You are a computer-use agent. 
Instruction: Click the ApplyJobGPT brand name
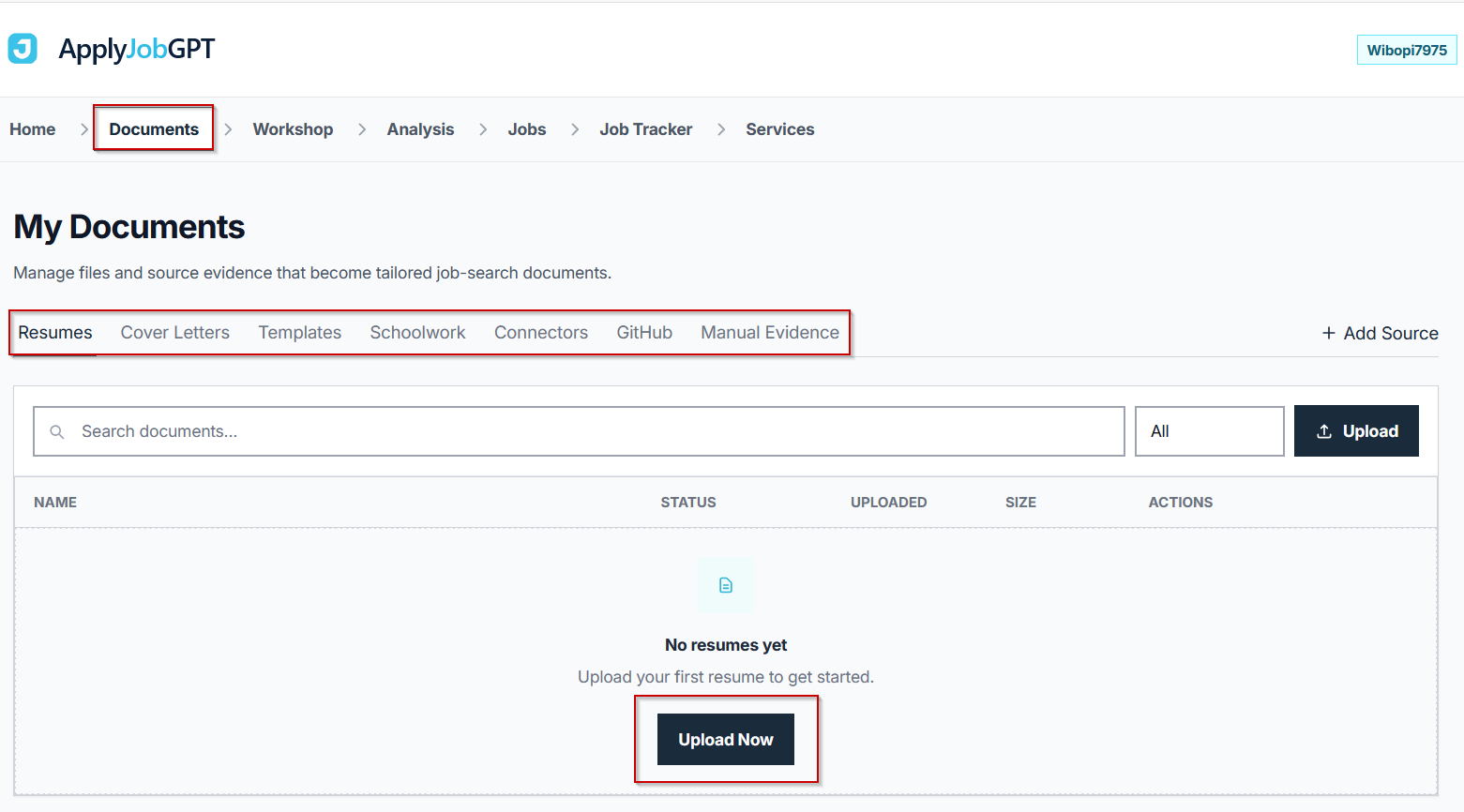(x=137, y=49)
